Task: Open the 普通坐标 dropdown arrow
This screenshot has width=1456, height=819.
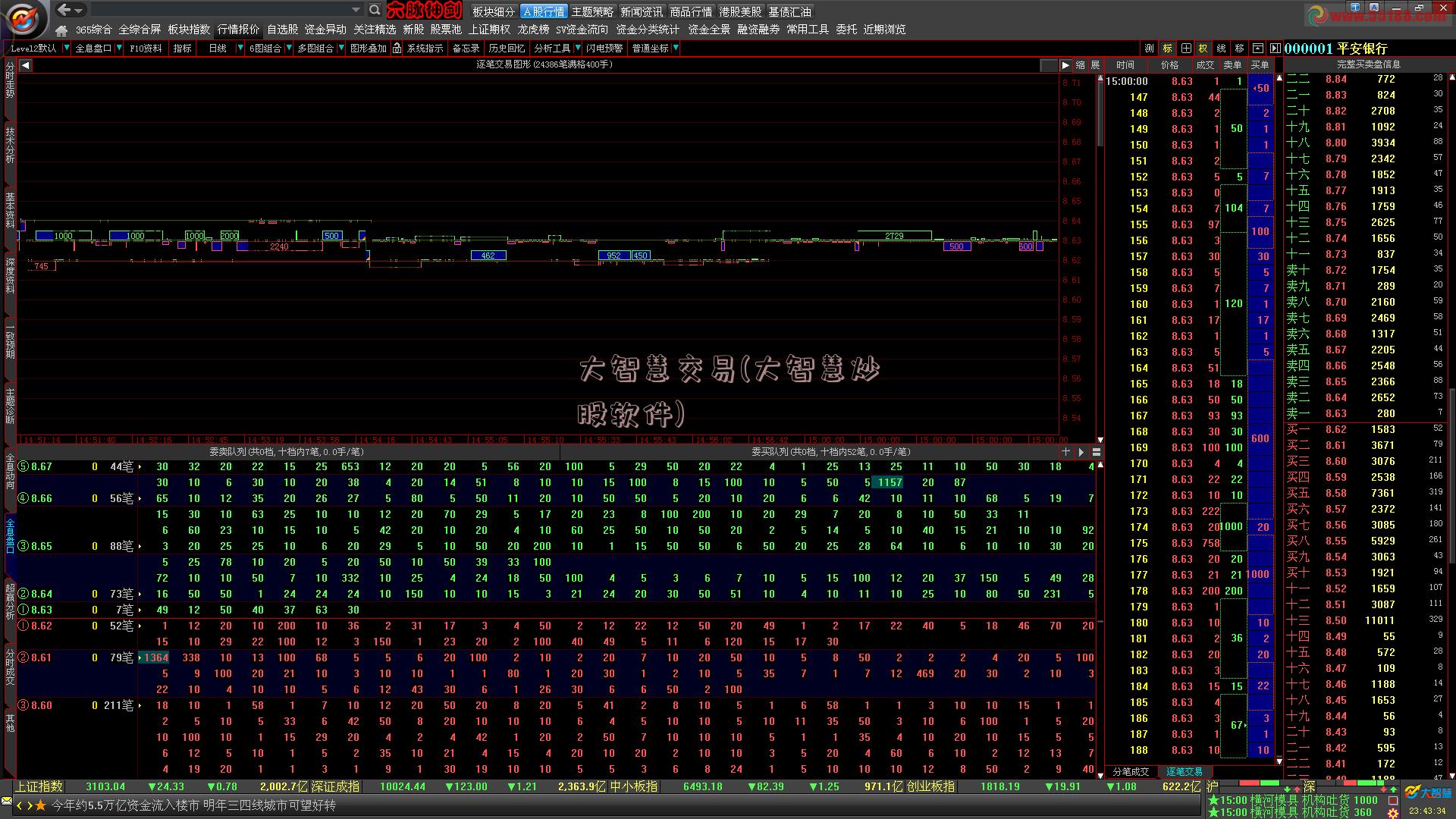Action: point(675,48)
